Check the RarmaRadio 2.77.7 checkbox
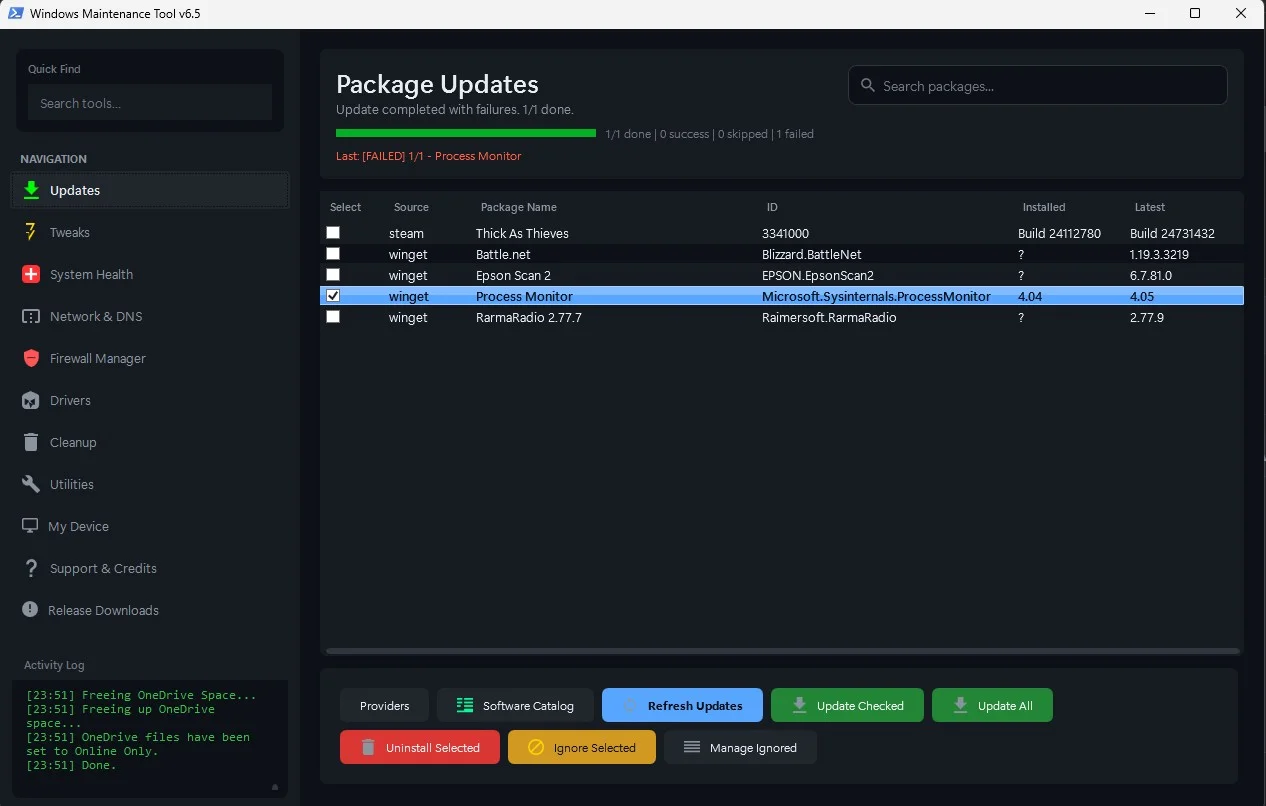The height and width of the screenshot is (806, 1266). point(333,317)
